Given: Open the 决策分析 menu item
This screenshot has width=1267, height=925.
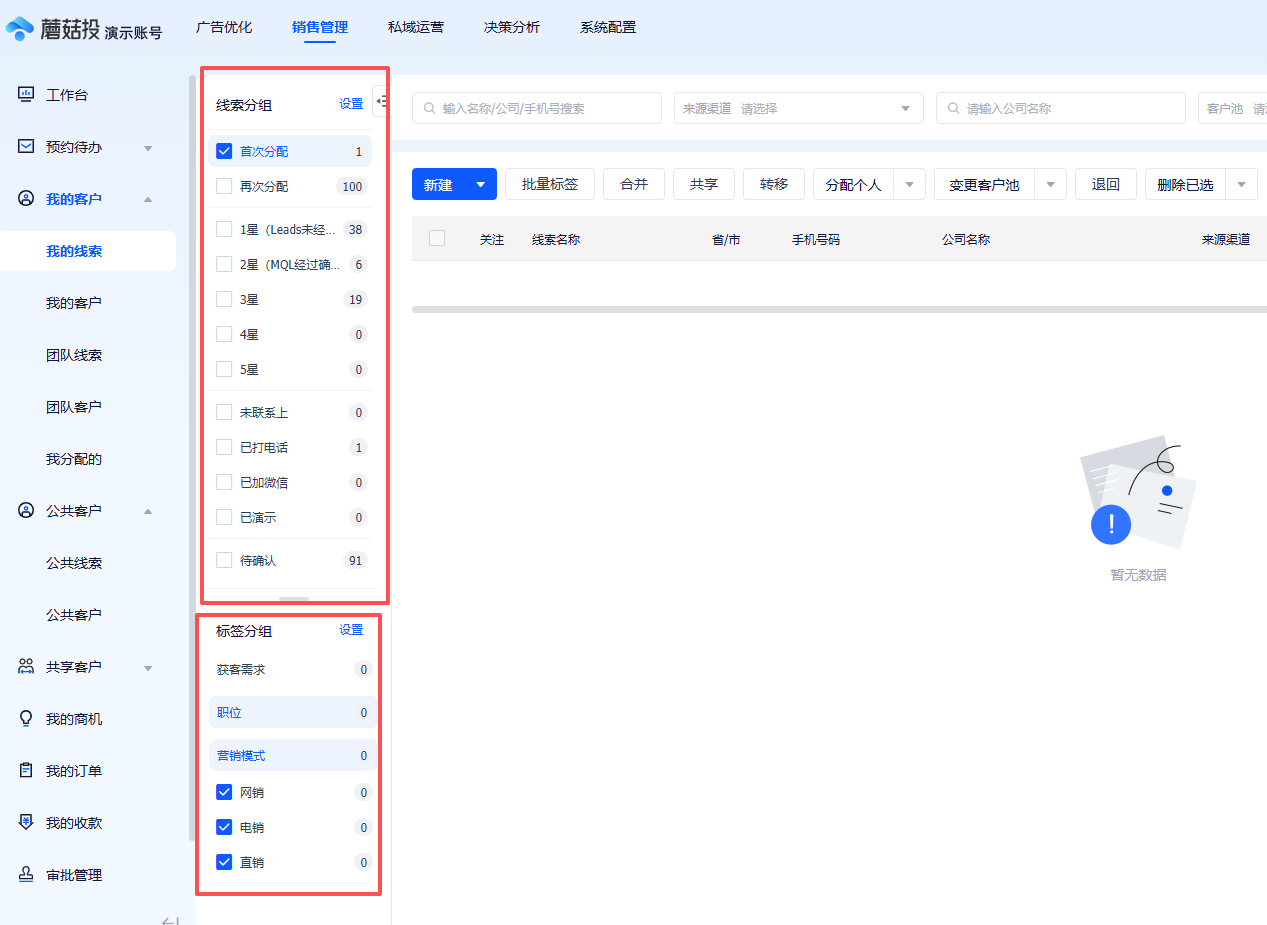Looking at the screenshot, I should tap(511, 27).
